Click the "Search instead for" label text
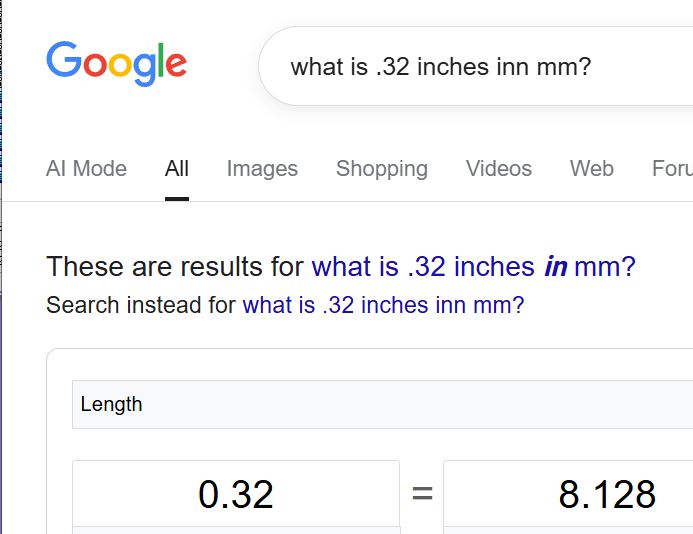 pyautogui.click(x=140, y=305)
